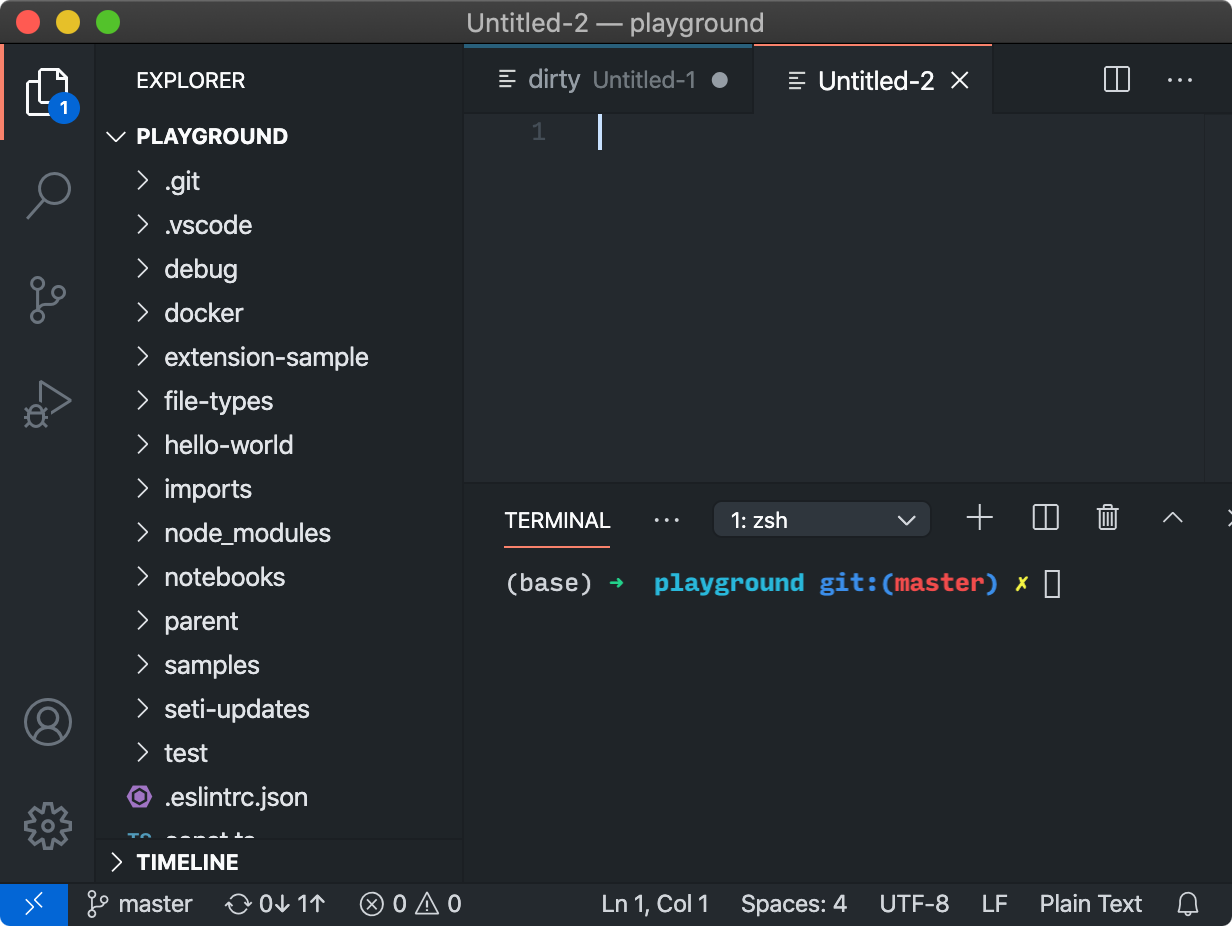Image resolution: width=1232 pixels, height=926 pixels.
Task: Click master branch in the status bar
Action: (x=140, y=903)
